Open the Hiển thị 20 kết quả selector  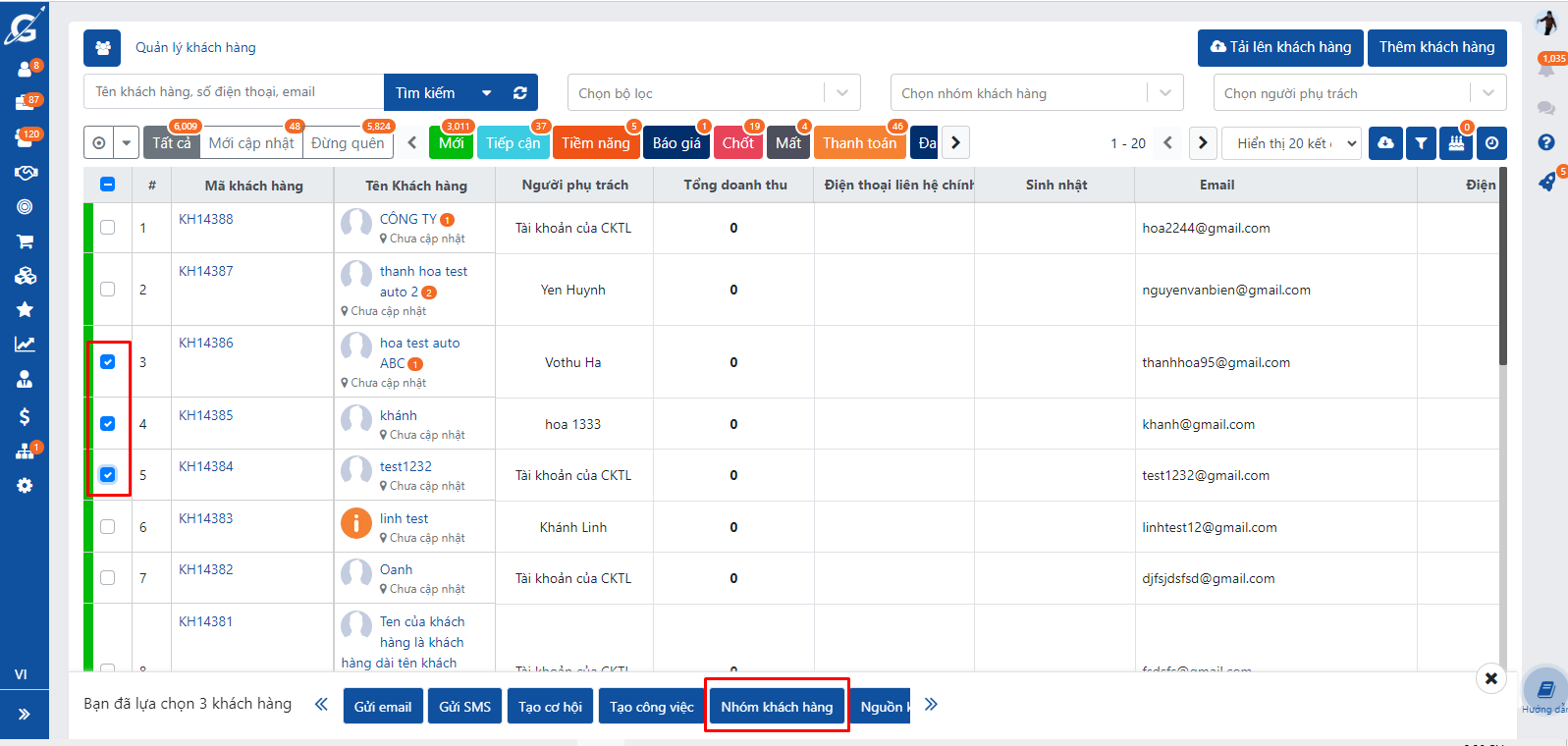(x=1292, y=143)
